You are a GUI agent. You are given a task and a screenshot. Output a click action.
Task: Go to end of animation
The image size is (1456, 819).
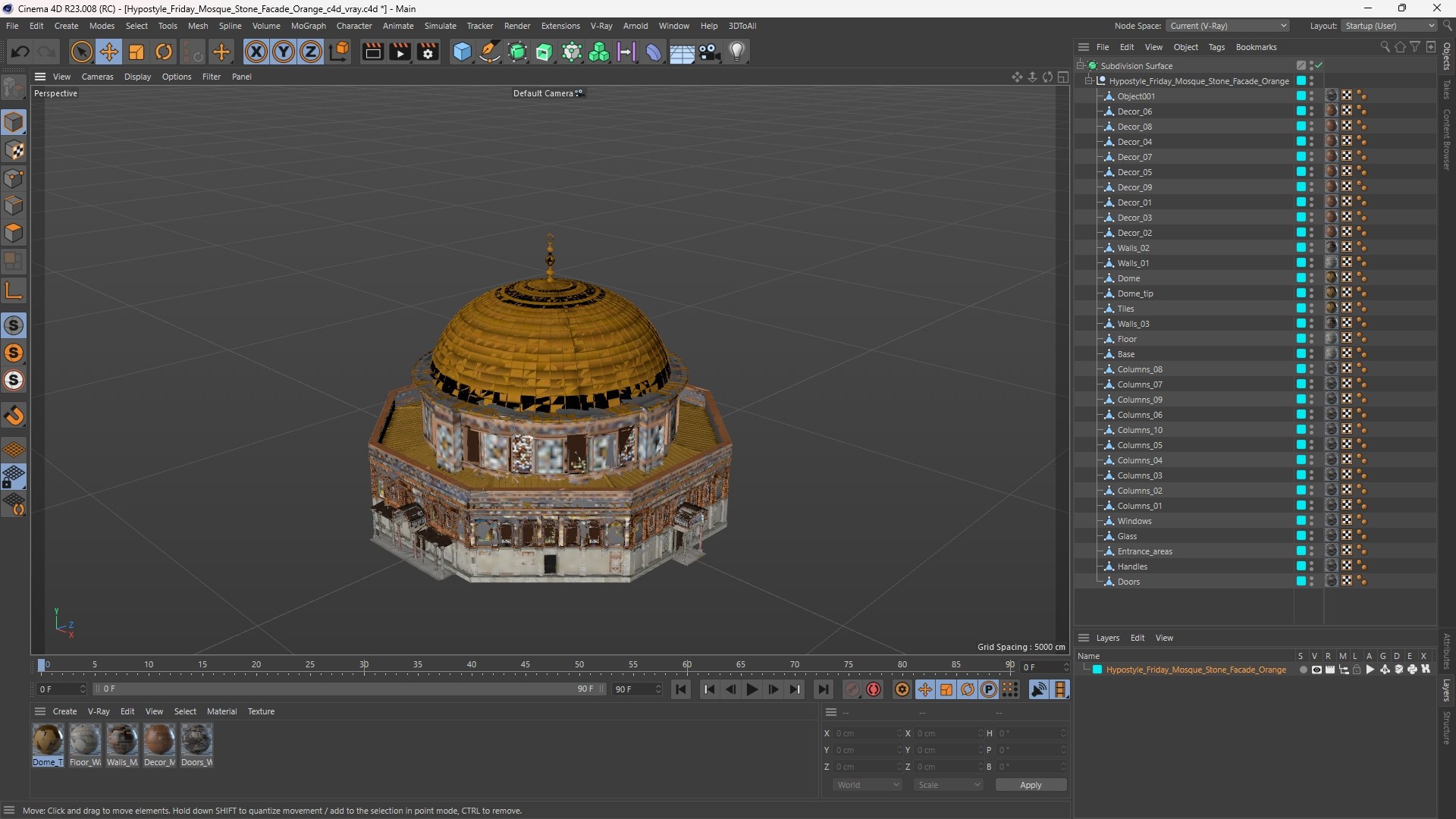coord(823,689)
